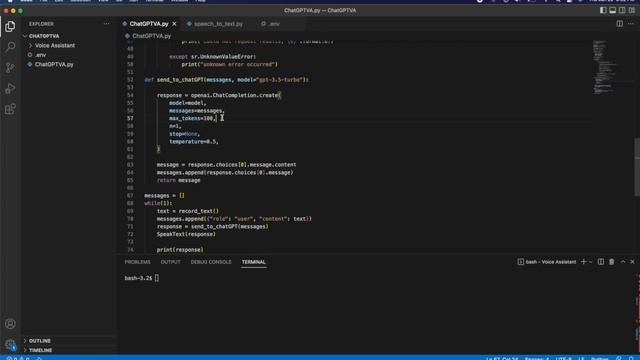Open the Accounts menu icon
640x360 pixels.
pyautogui.click(x=10, y=324)
